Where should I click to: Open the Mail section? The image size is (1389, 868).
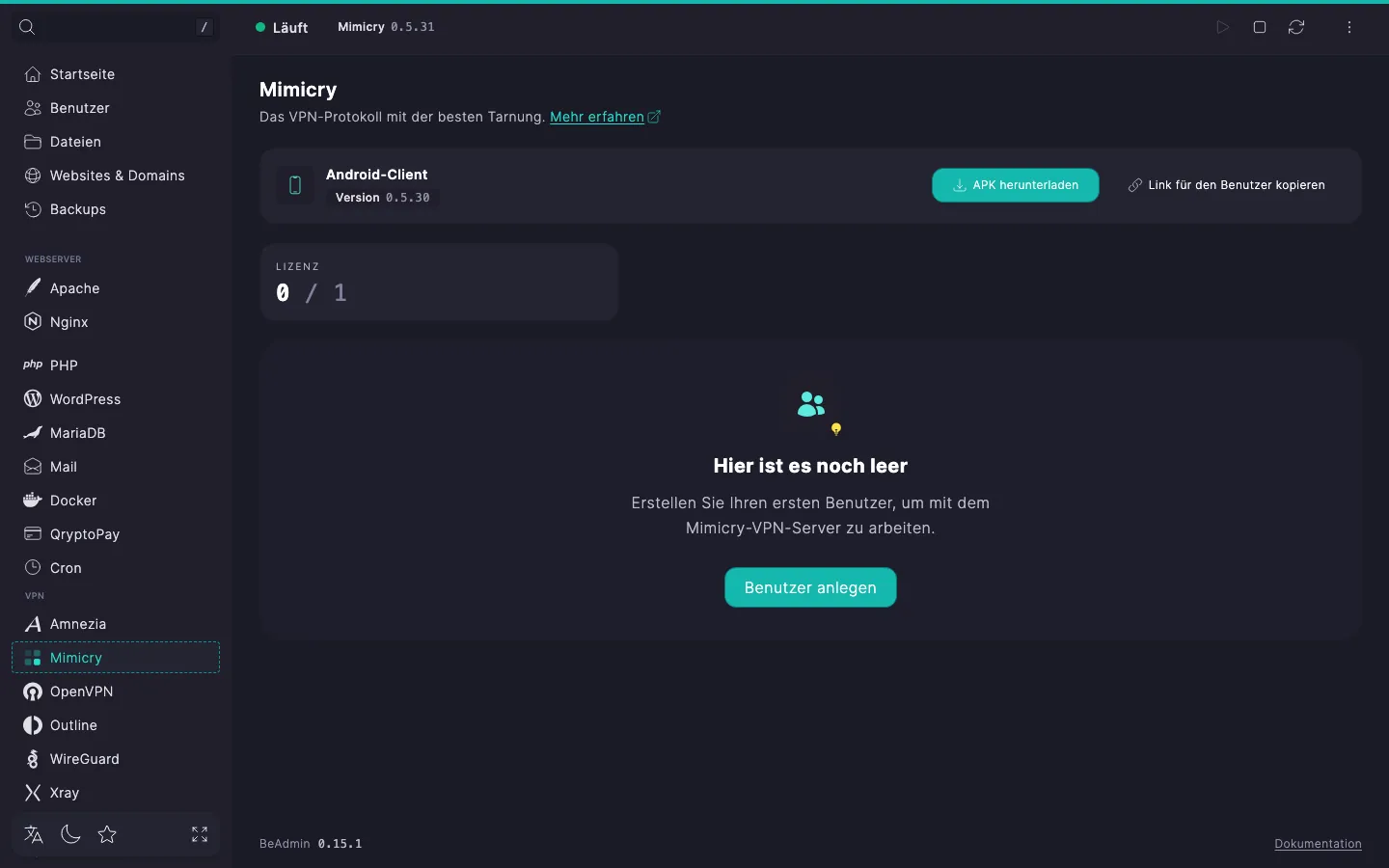(x=116, y=467)
